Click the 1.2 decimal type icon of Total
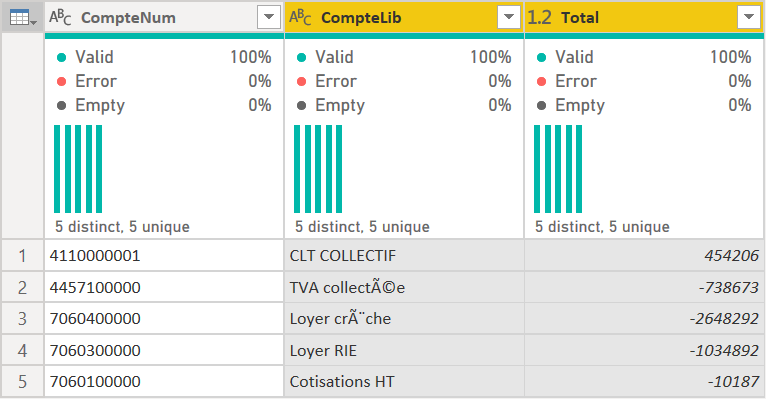Screen dimensions: 766x399 539,18
